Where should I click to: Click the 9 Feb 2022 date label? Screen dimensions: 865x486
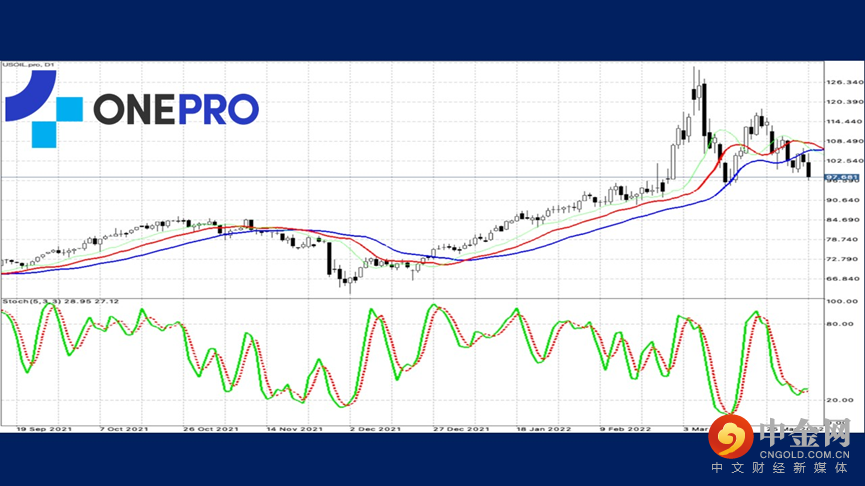(626, 429)
